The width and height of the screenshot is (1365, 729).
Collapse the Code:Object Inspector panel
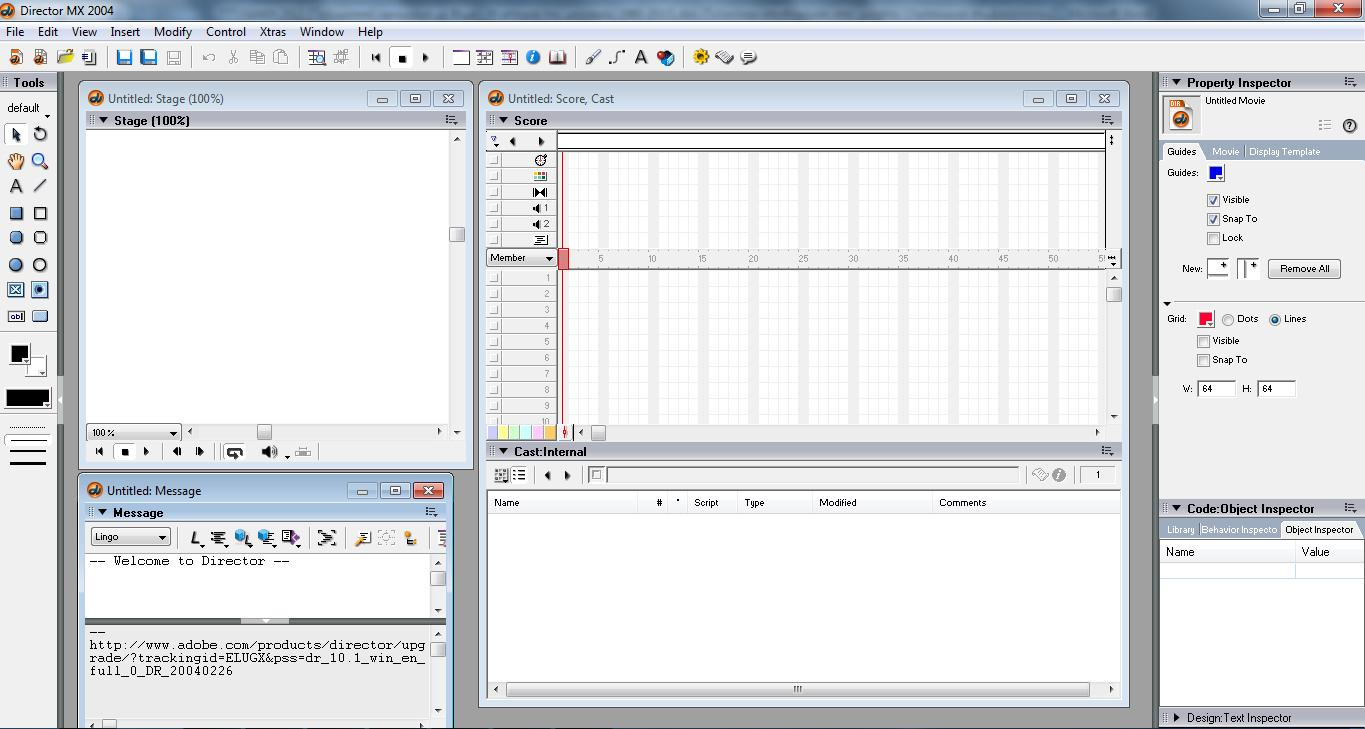1176,508
